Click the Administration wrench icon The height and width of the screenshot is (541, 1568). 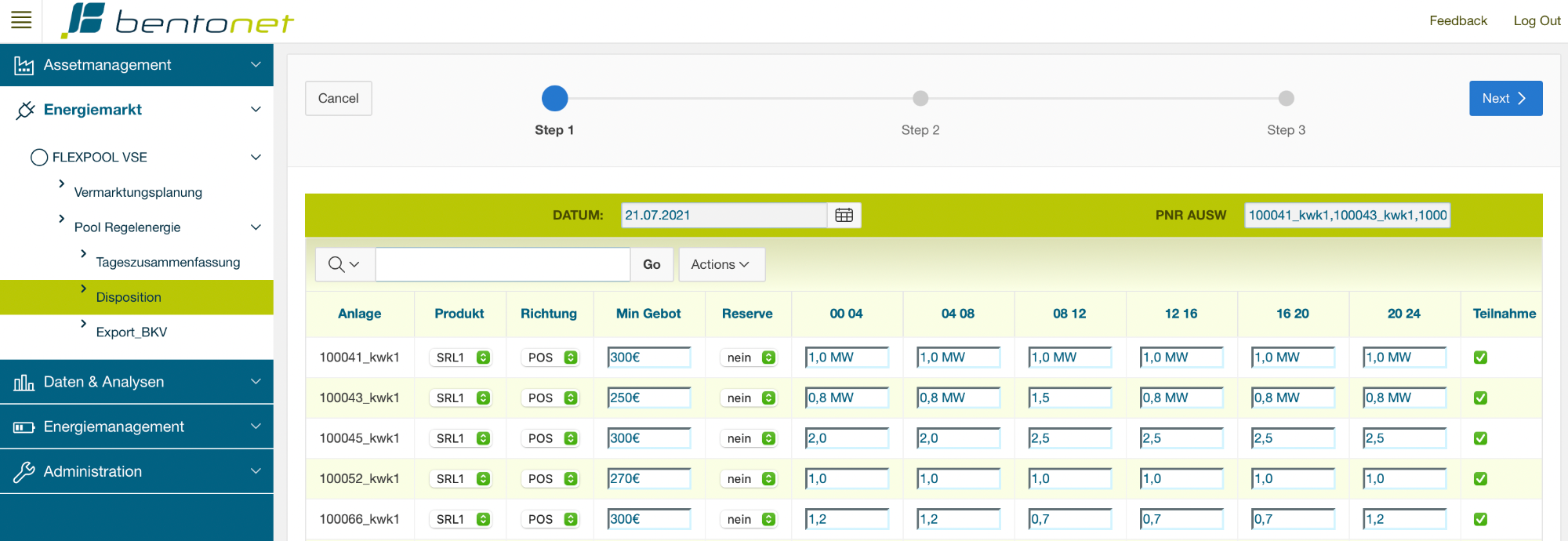click(x=24, y=472)
